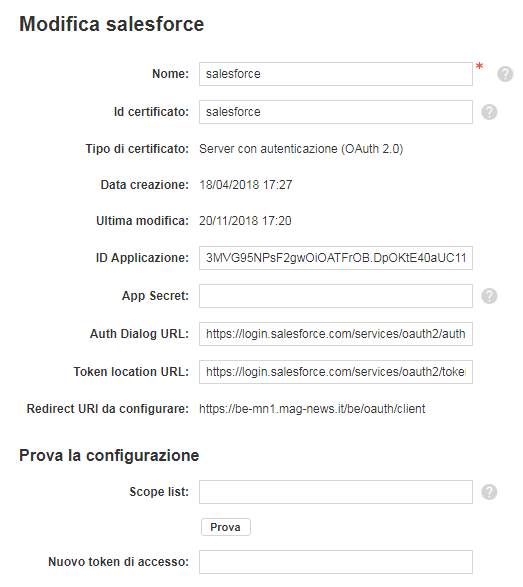Click the Prova button
523x587 pixels.
click(x=226, y=527)
